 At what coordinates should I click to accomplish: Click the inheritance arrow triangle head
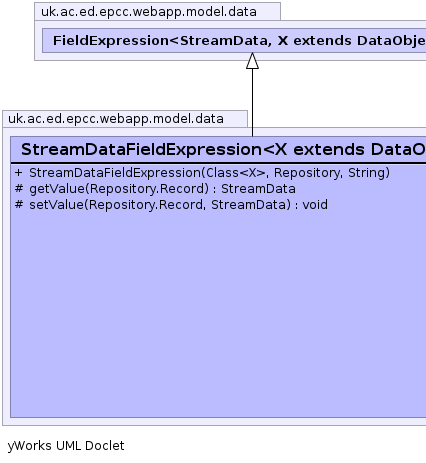(x=252, y=61)
